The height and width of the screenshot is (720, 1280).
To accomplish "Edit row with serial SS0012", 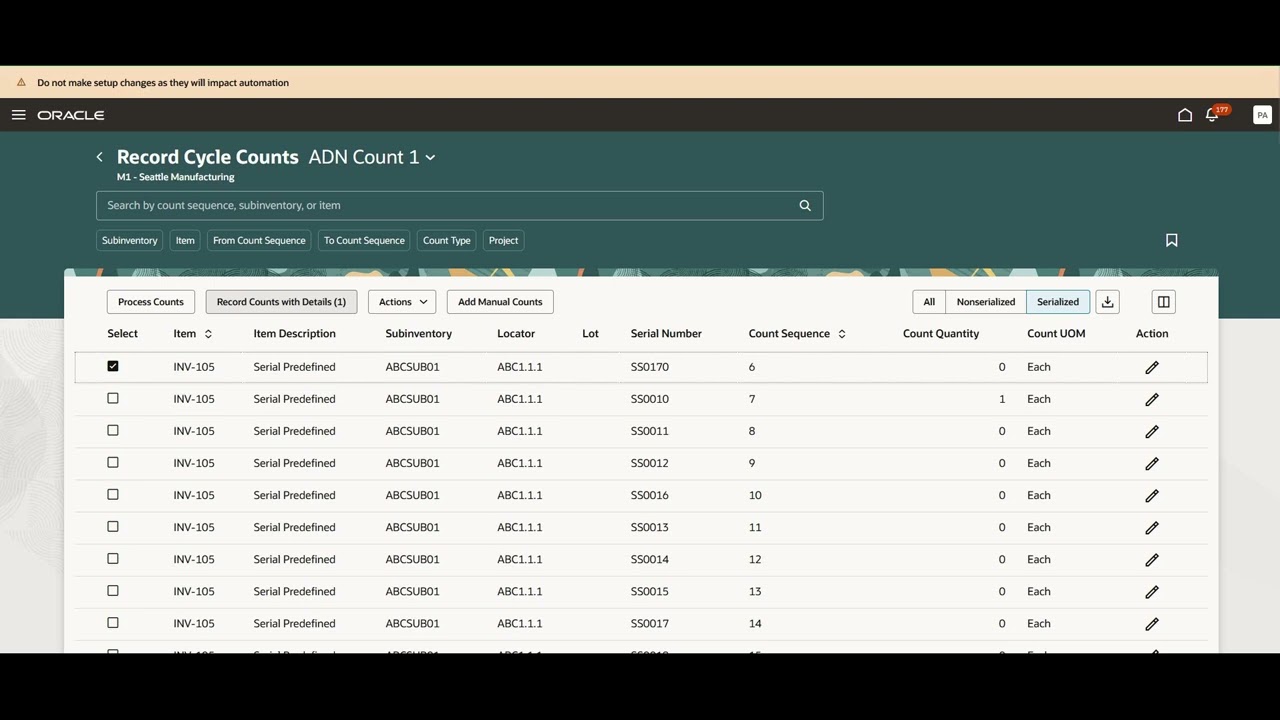I will tap(1152, 464).
